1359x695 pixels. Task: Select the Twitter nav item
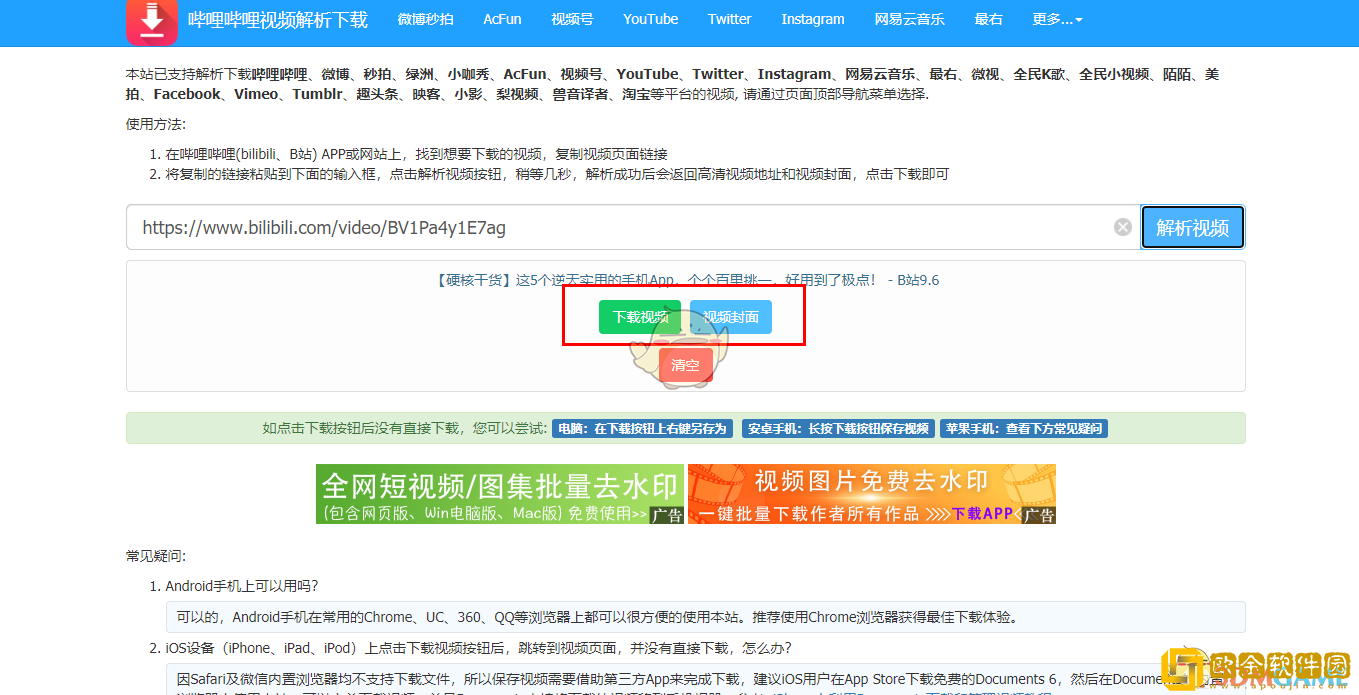tap(729, 19)
